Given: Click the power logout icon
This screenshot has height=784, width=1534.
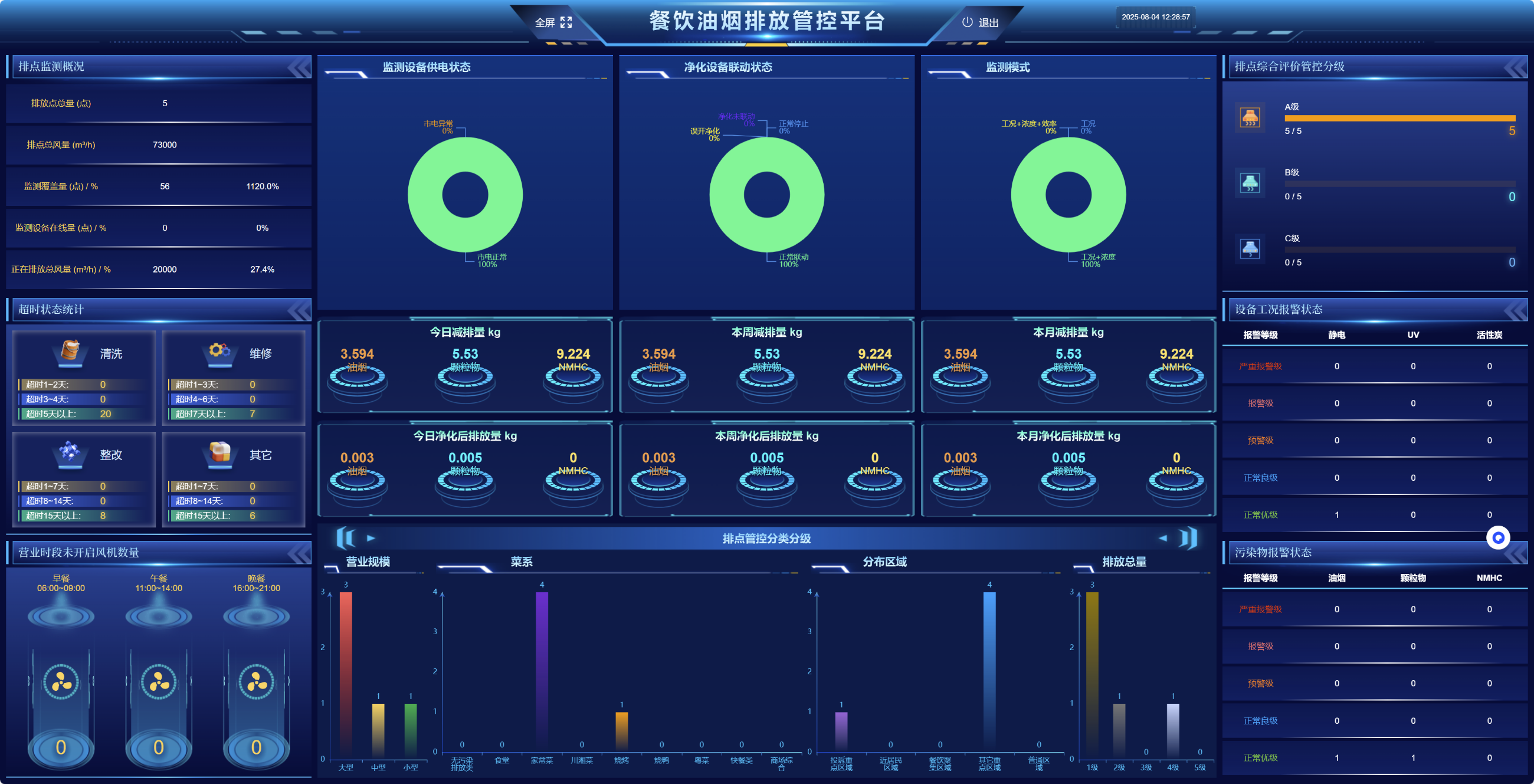Looking at the screenshot, I should tap(967, 22).
